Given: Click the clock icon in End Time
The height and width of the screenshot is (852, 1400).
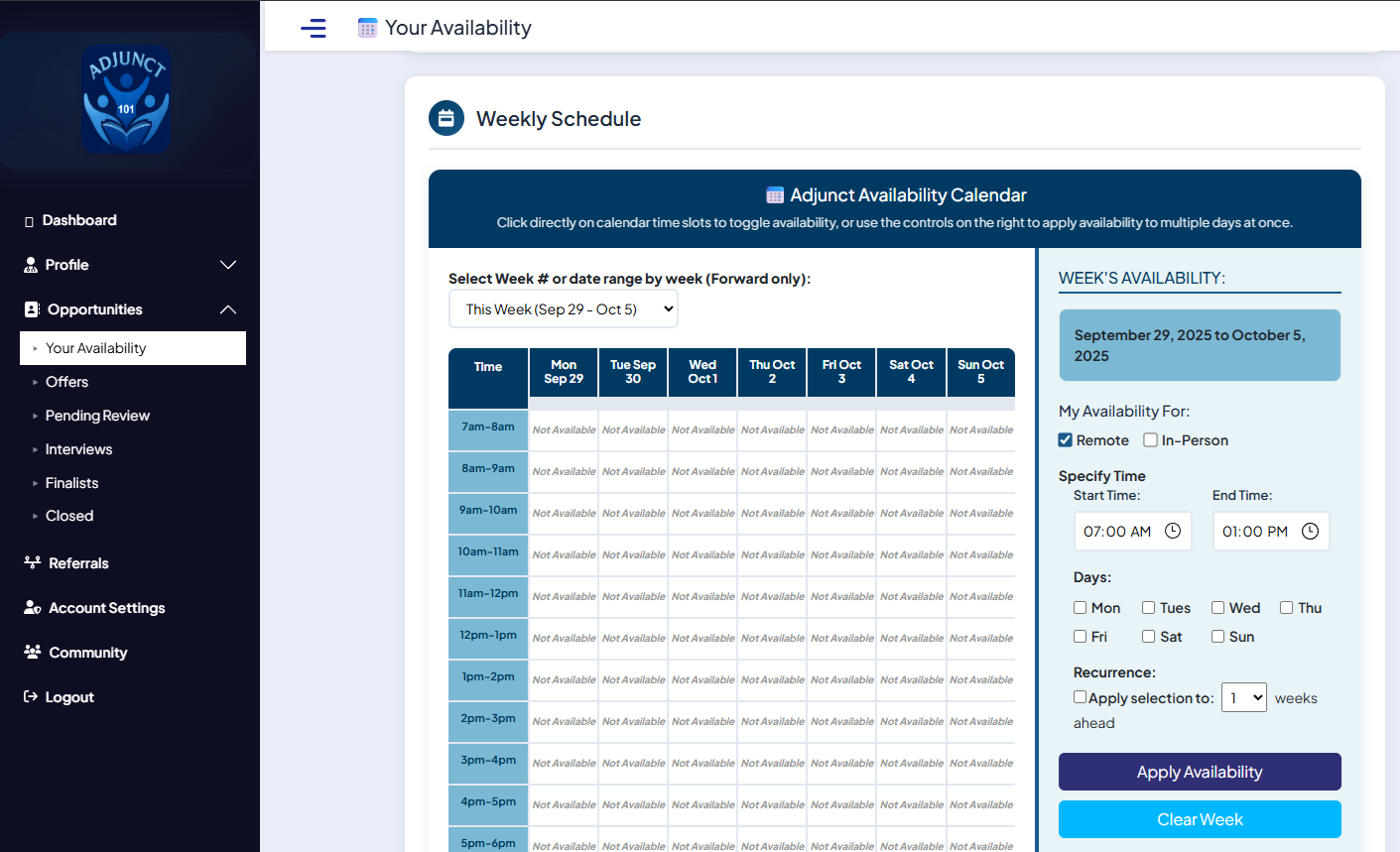Looking at the screenshot, I should coord(1310,531).
